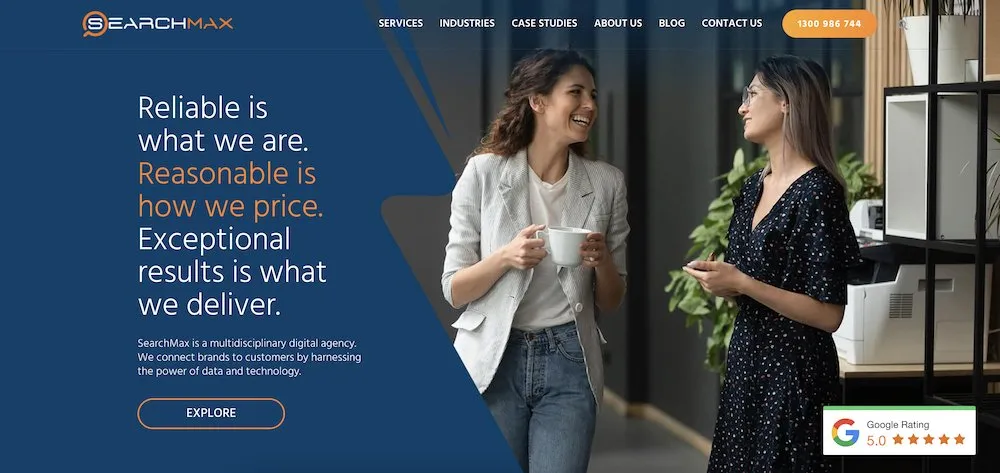1000x473 pixels.
Task: Open the Industries menu
Action: point(467,23)
